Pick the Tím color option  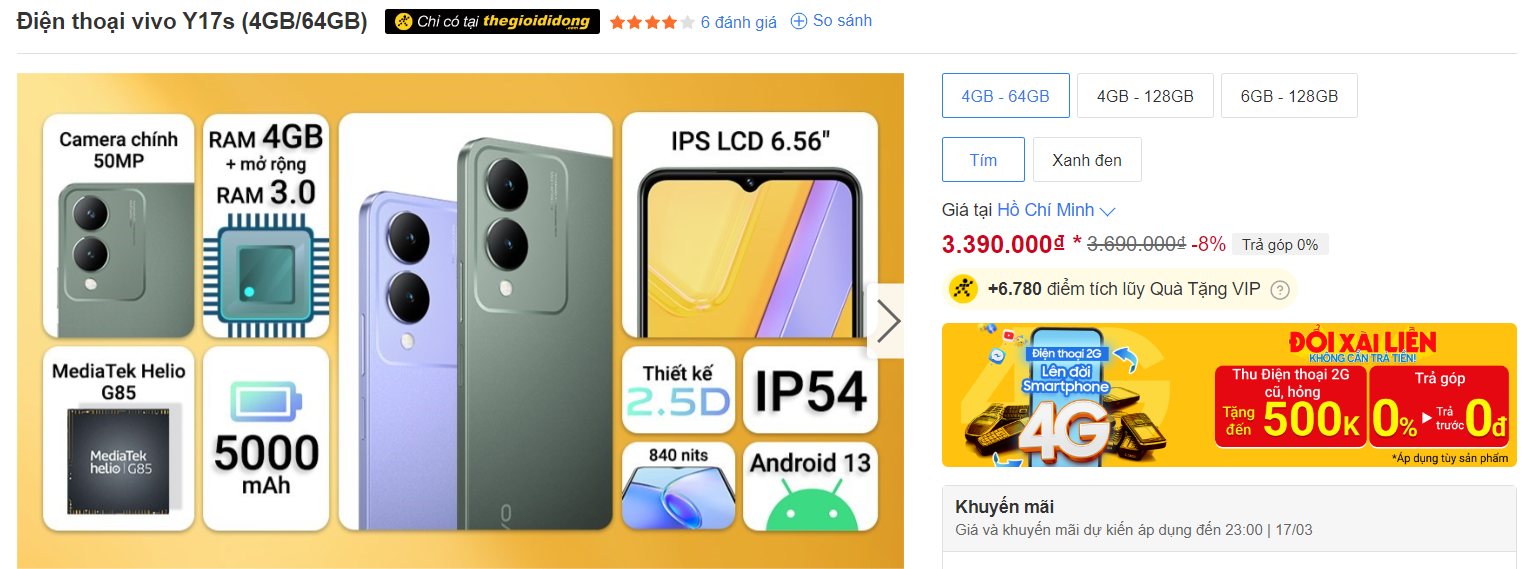pos(983,160)
